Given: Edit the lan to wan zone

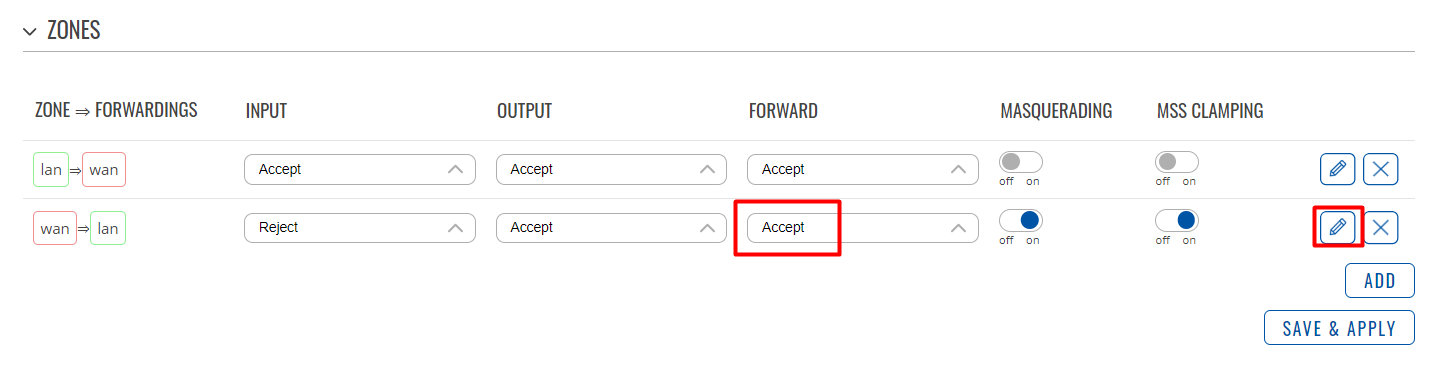Looking at the screenshot, I should (1337, 169).
